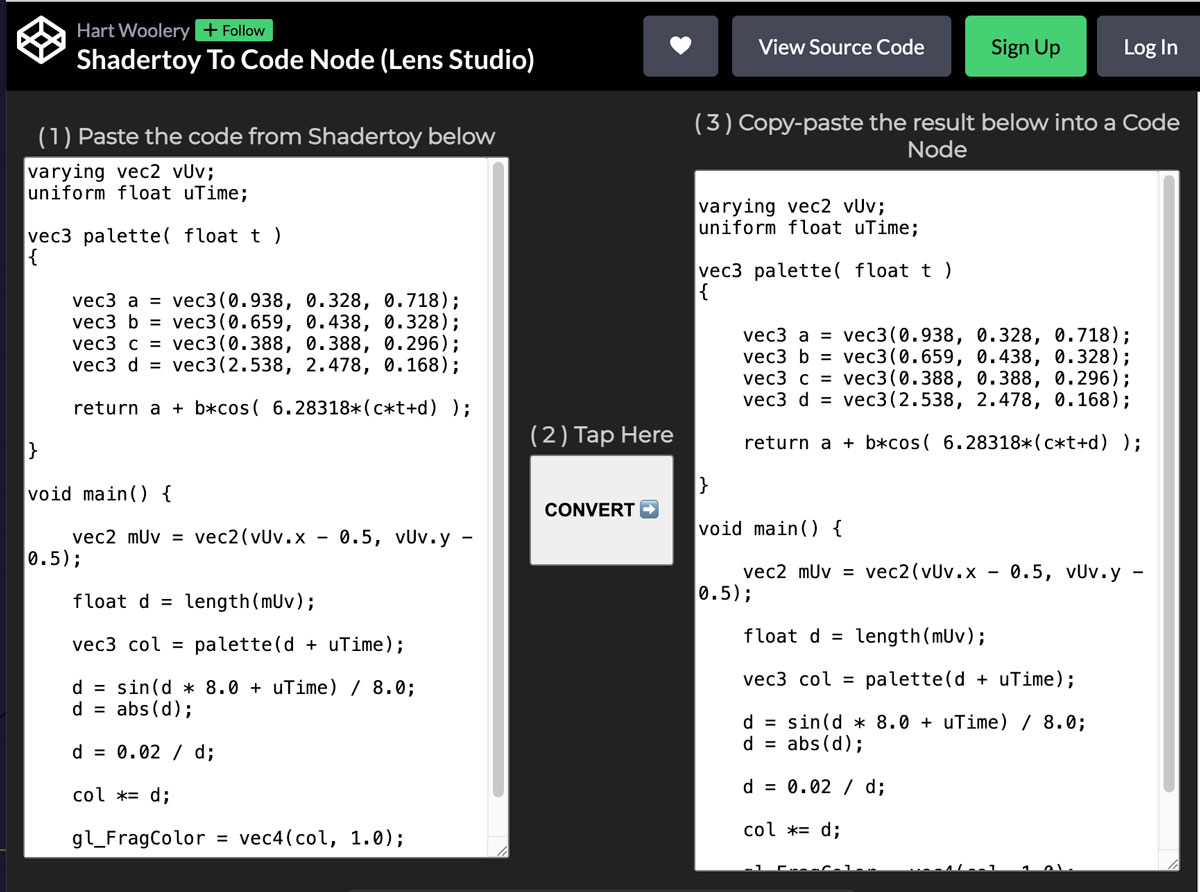Click the resize handle of the result textarea
Screen dimensions: 1200x892
[1172, 863]
